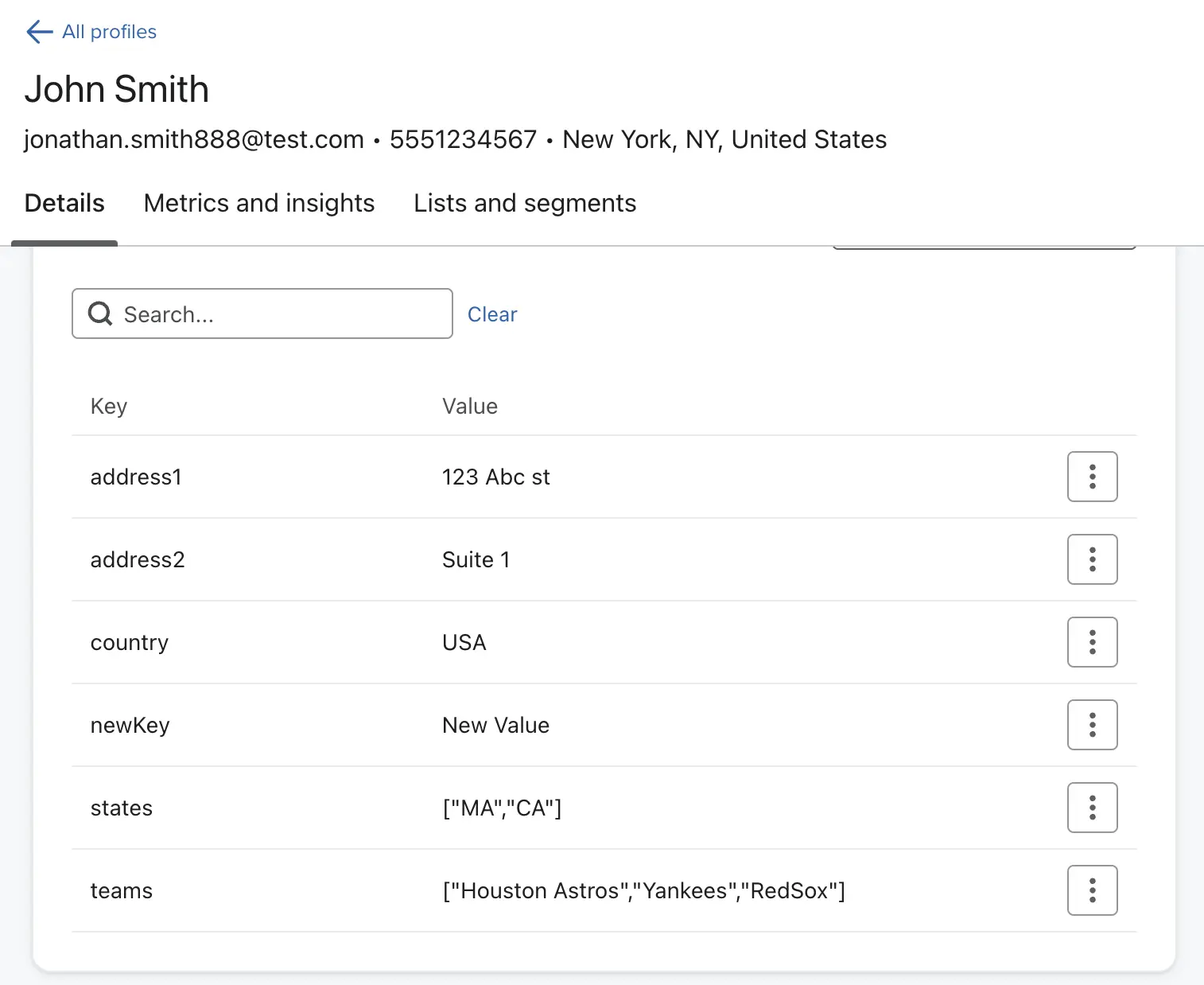The height and width of the screenshot is (985, 1204).
Task: Open options menu for address1 row
Action: pyautogui.click(x=1092, y=477)
